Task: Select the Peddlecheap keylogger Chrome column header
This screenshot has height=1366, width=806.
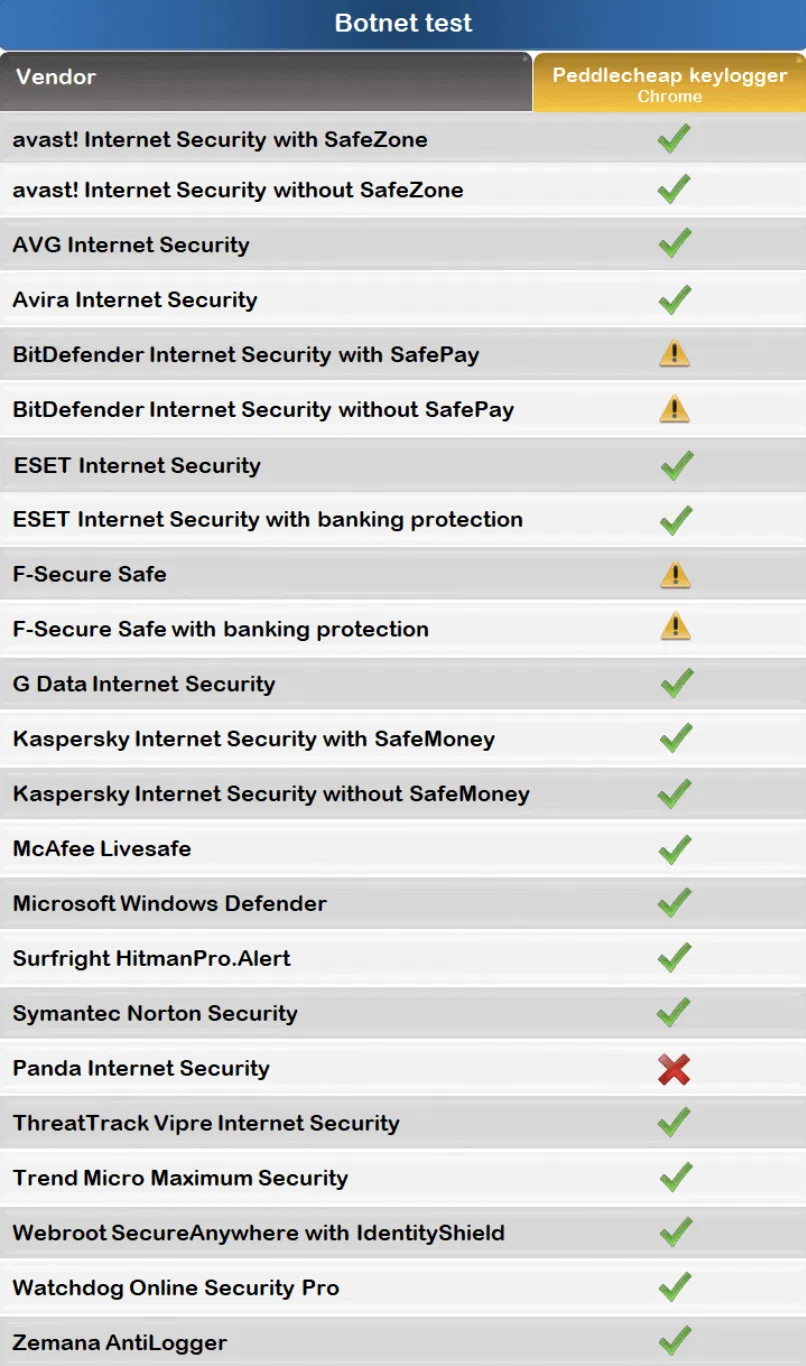Action: [669, 84]
